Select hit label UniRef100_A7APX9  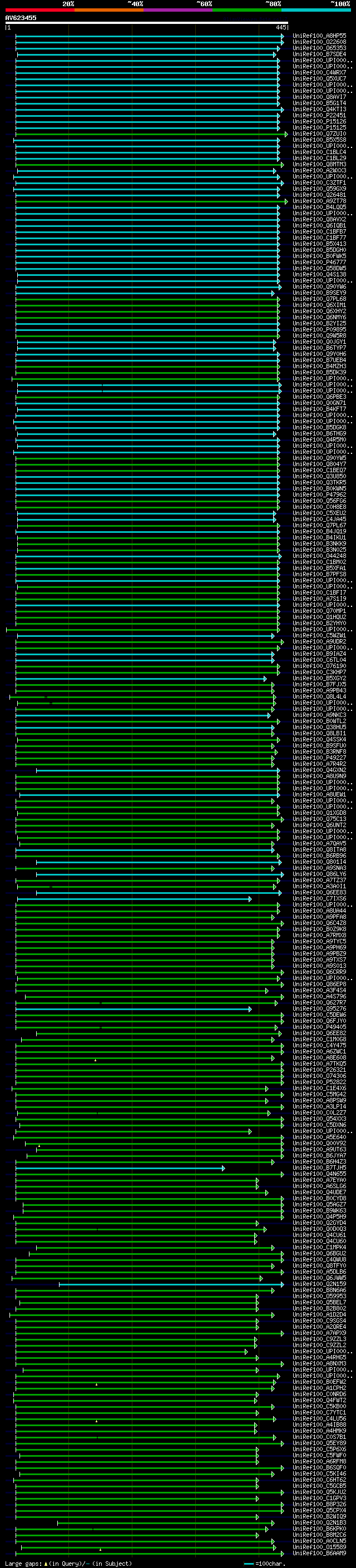pyautogui.click(x=319, y=1333)
